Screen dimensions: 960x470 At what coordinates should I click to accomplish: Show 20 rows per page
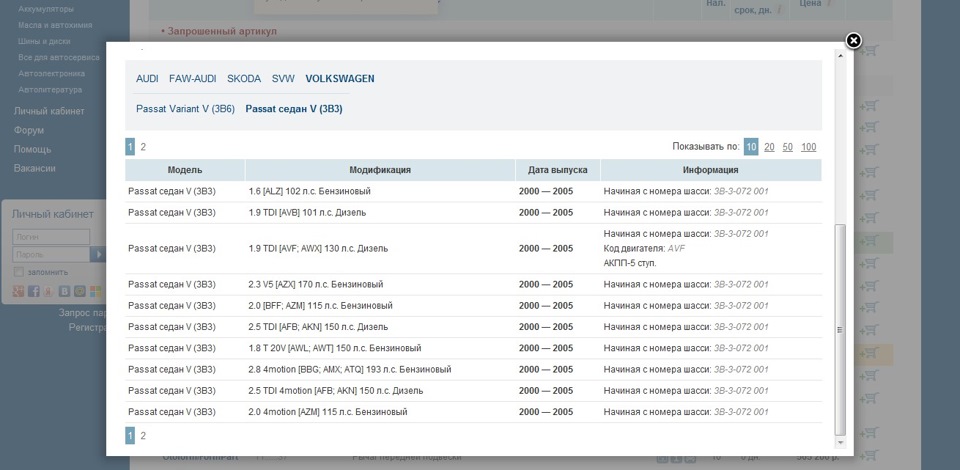pyautogui.click(x=769, y=147)
